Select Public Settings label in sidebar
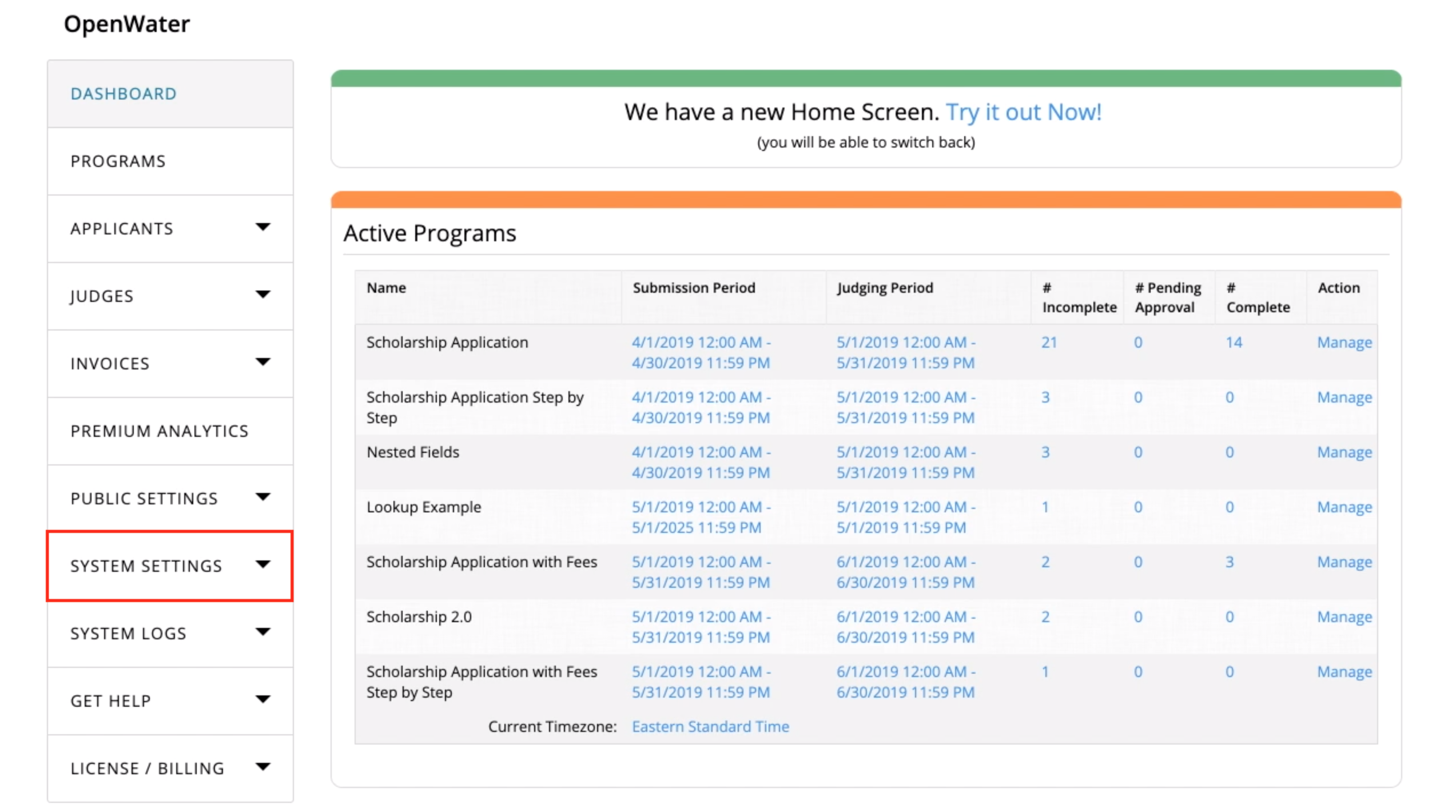The height and width of the screenshot is (812, 1456). click(x=144, y=499)
